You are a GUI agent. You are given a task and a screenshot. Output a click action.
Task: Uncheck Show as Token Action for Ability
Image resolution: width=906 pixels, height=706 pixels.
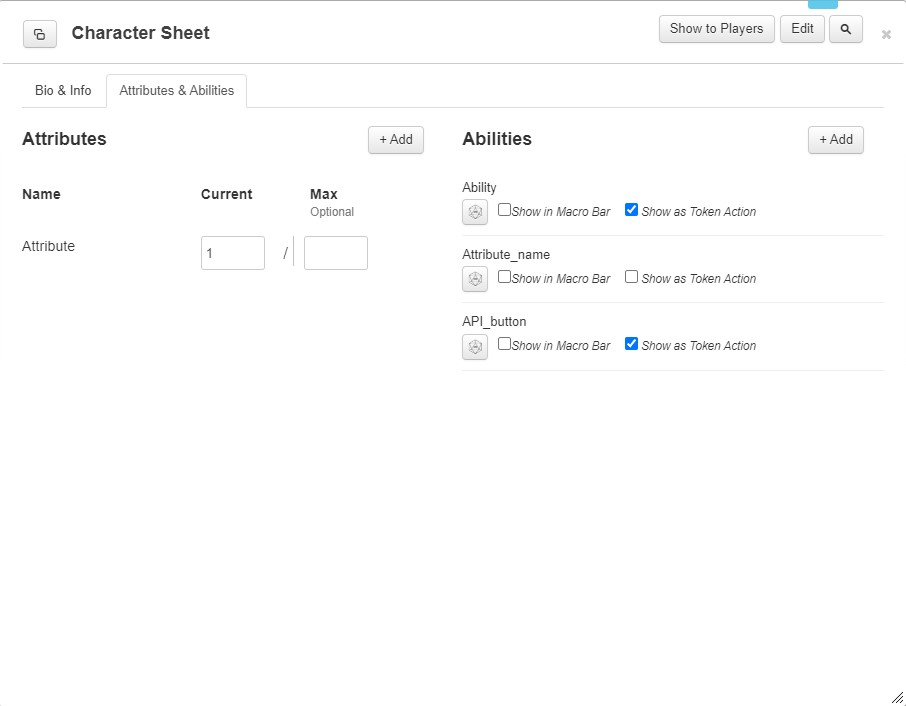632,210
